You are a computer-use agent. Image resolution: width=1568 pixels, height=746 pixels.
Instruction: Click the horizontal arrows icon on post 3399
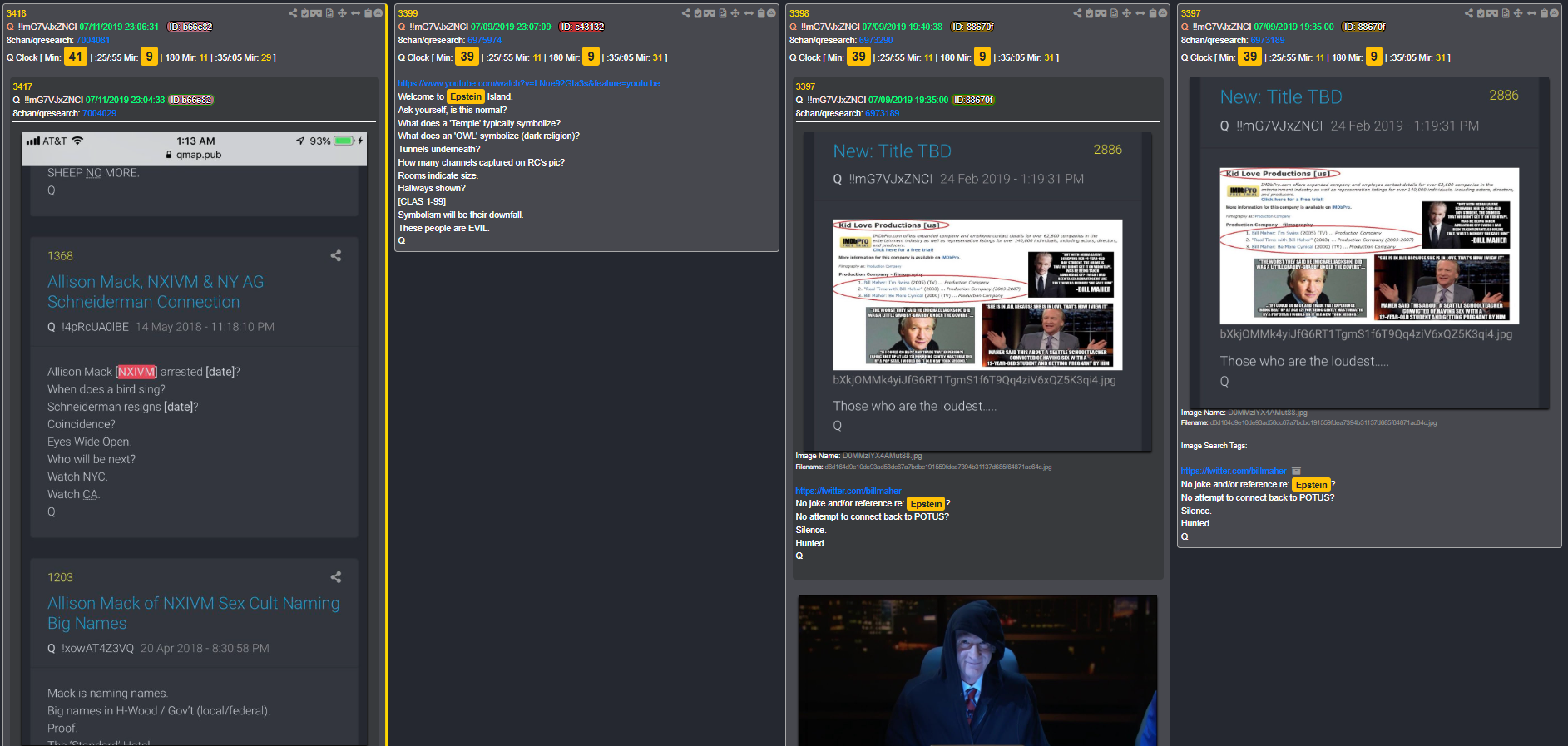coord(748,13)
